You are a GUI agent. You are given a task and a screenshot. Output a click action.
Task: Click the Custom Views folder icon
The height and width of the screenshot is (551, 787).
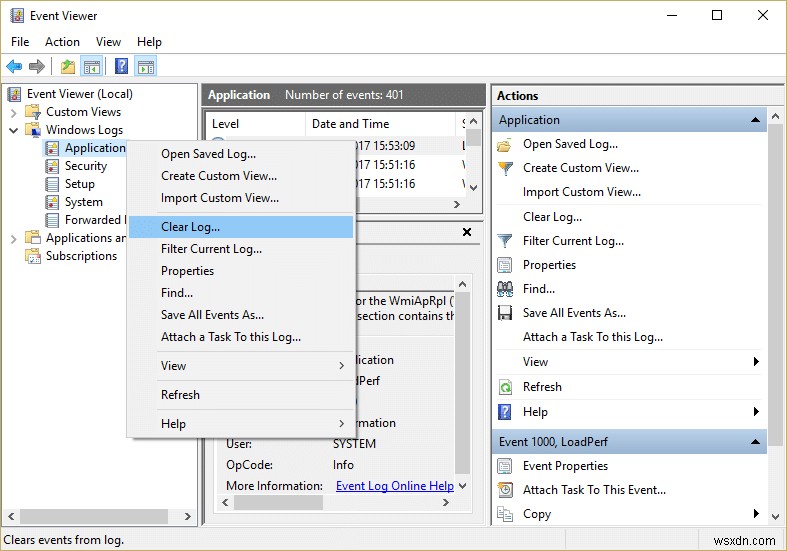pos(33,111)
